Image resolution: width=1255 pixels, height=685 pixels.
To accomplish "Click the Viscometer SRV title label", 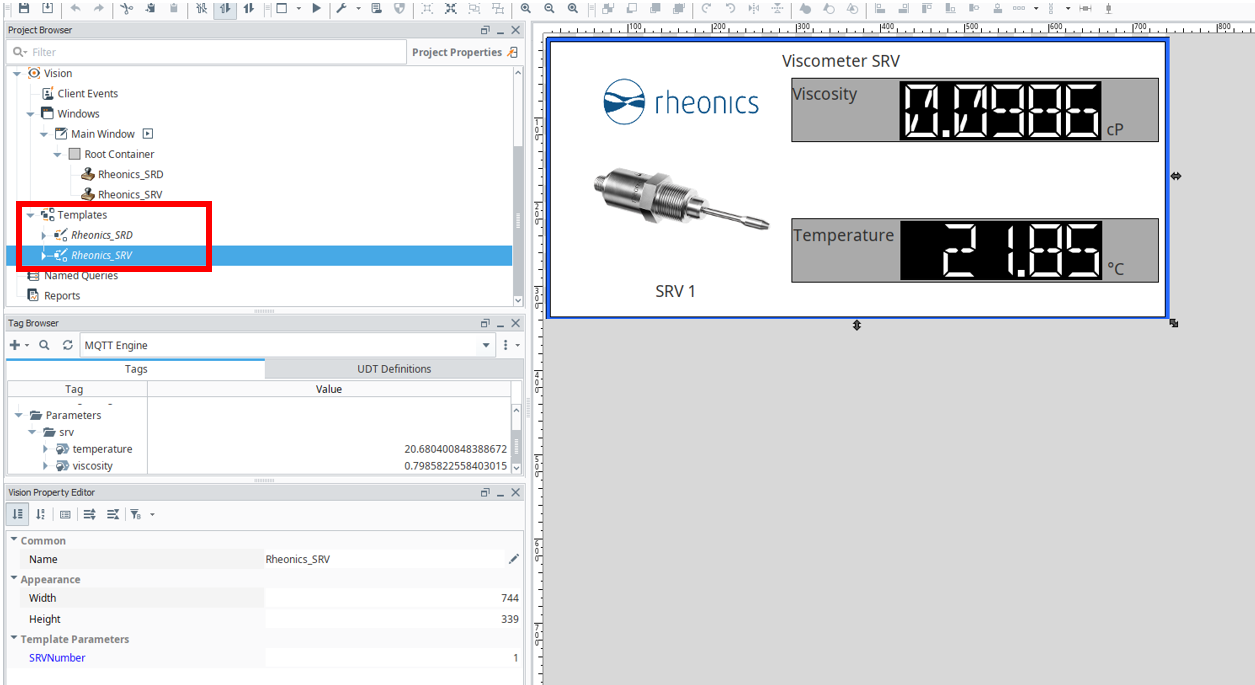I will point(841,61).
